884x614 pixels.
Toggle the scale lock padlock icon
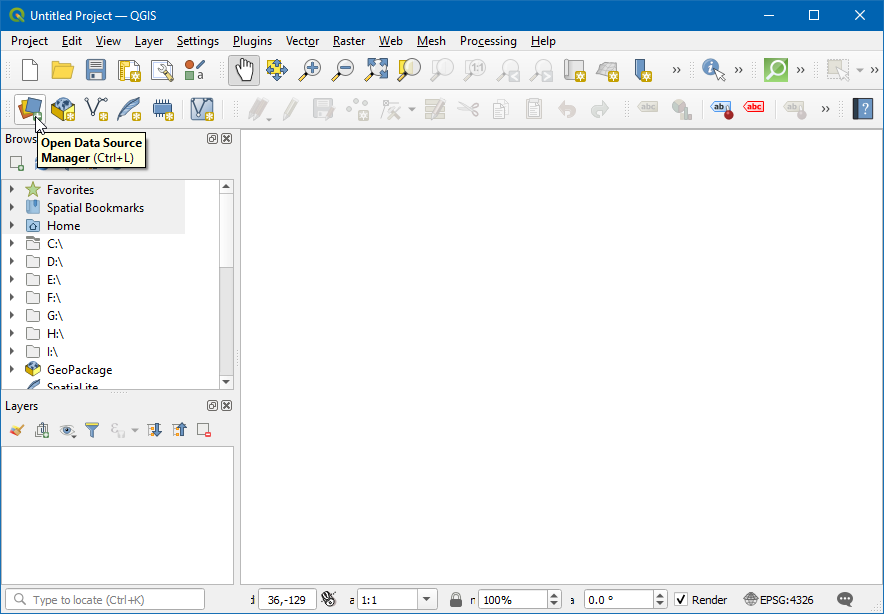(456, 600)
